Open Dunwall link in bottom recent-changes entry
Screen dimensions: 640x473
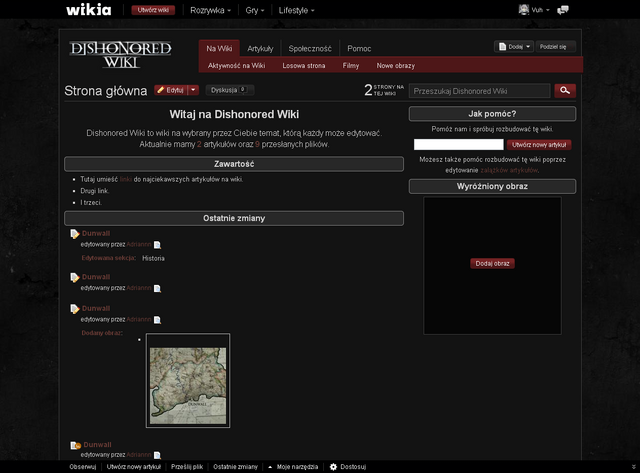coord(97,445)
